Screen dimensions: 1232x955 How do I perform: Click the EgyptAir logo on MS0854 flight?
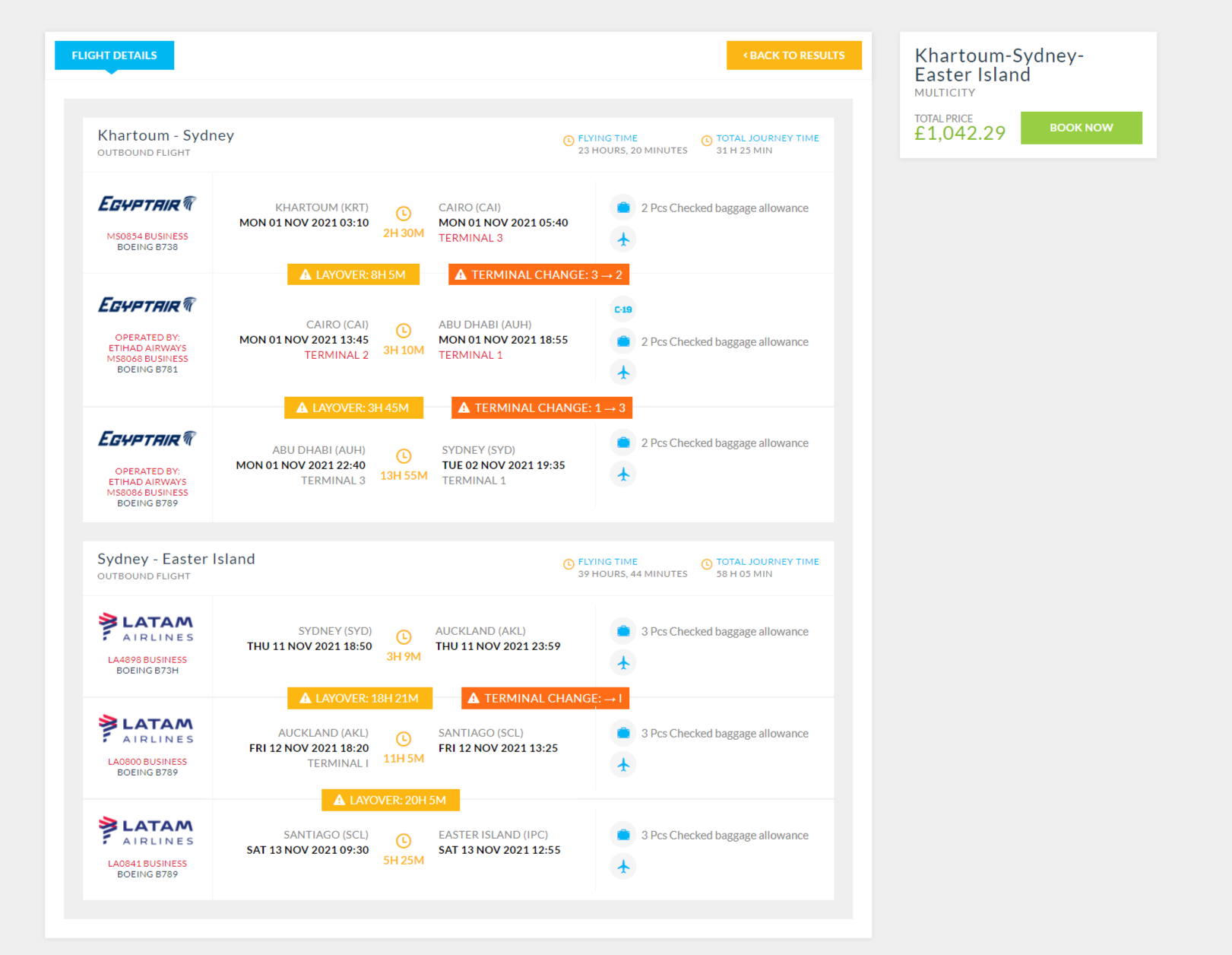147,204
